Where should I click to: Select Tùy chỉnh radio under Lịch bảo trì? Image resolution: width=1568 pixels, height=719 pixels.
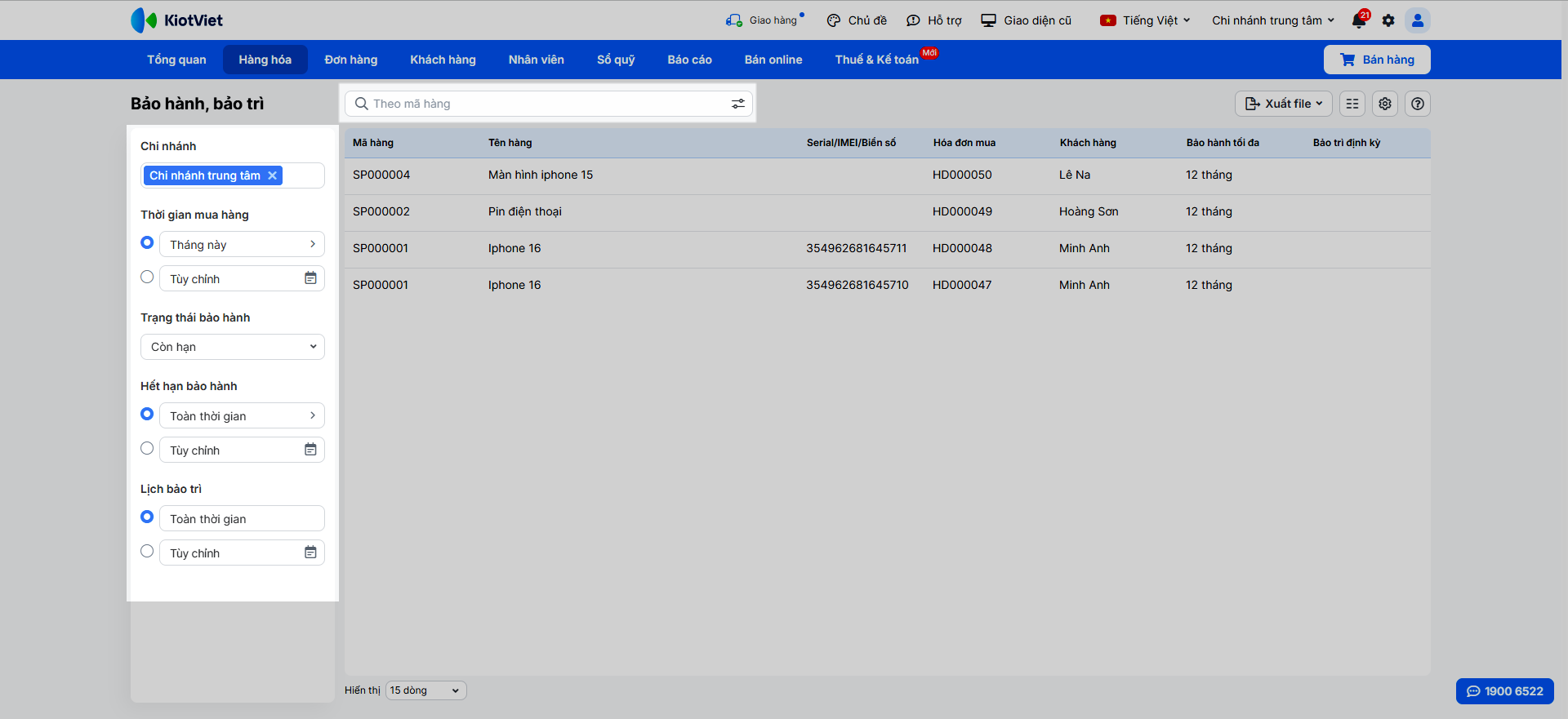(x=147, y=551)
